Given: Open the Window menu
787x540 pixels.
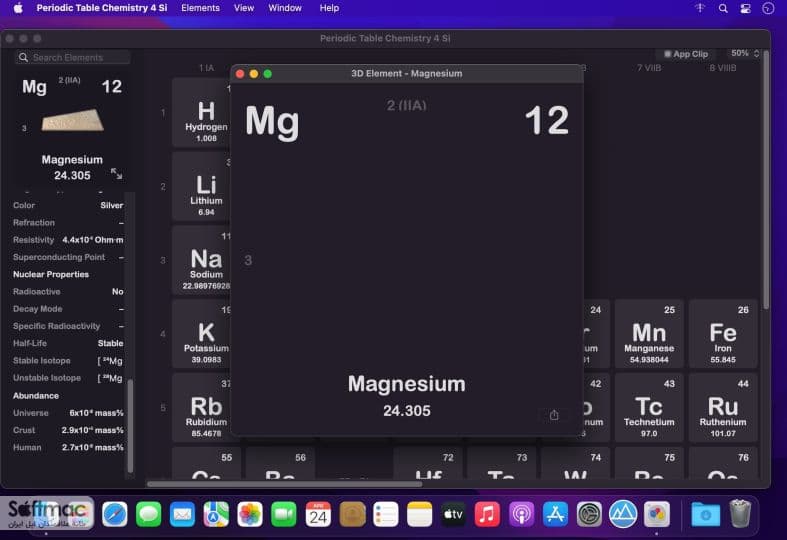Looking at the screenshot, I should tap(285, 8).
